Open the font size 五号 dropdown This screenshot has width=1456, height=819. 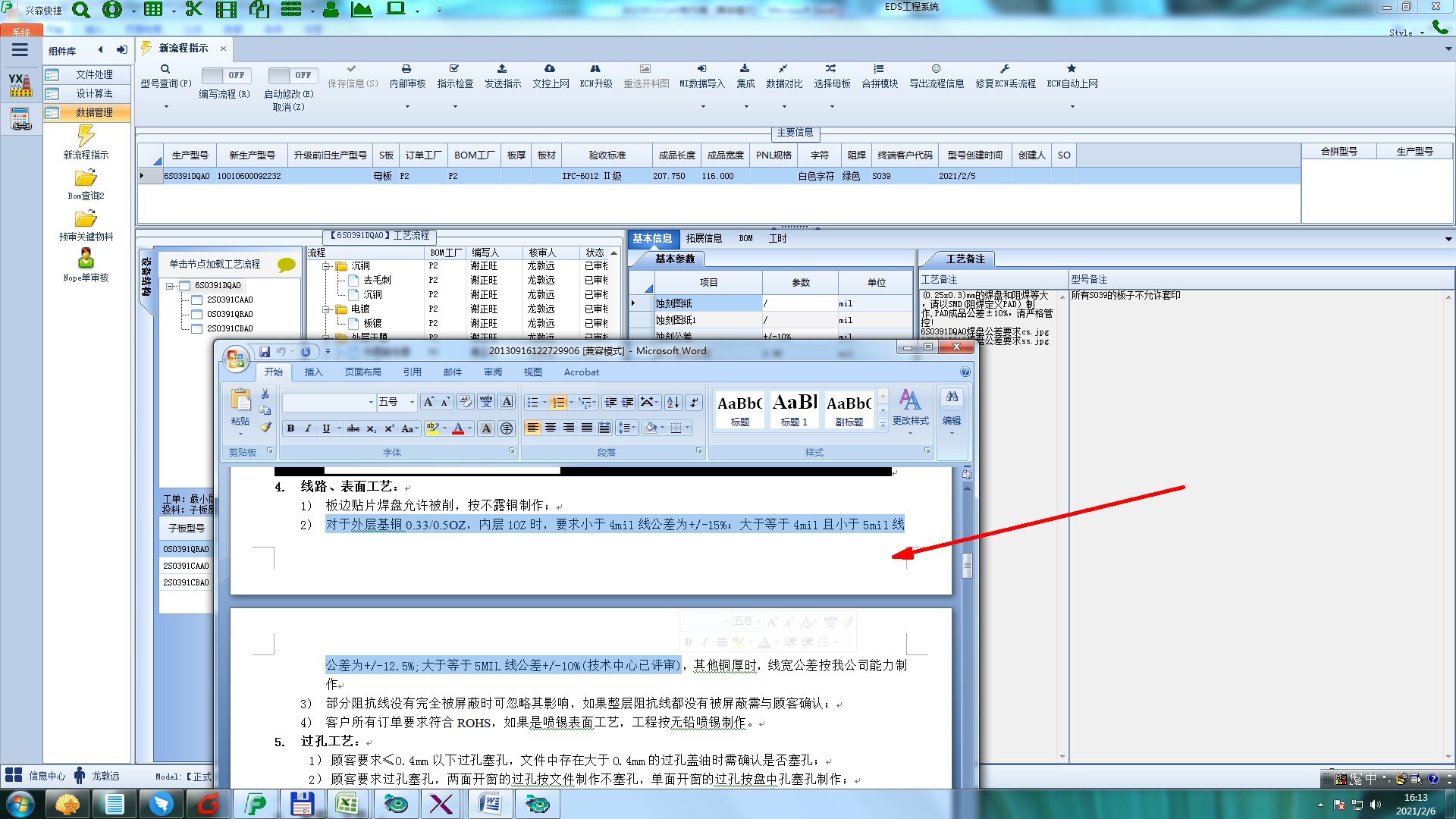point(412,403)
